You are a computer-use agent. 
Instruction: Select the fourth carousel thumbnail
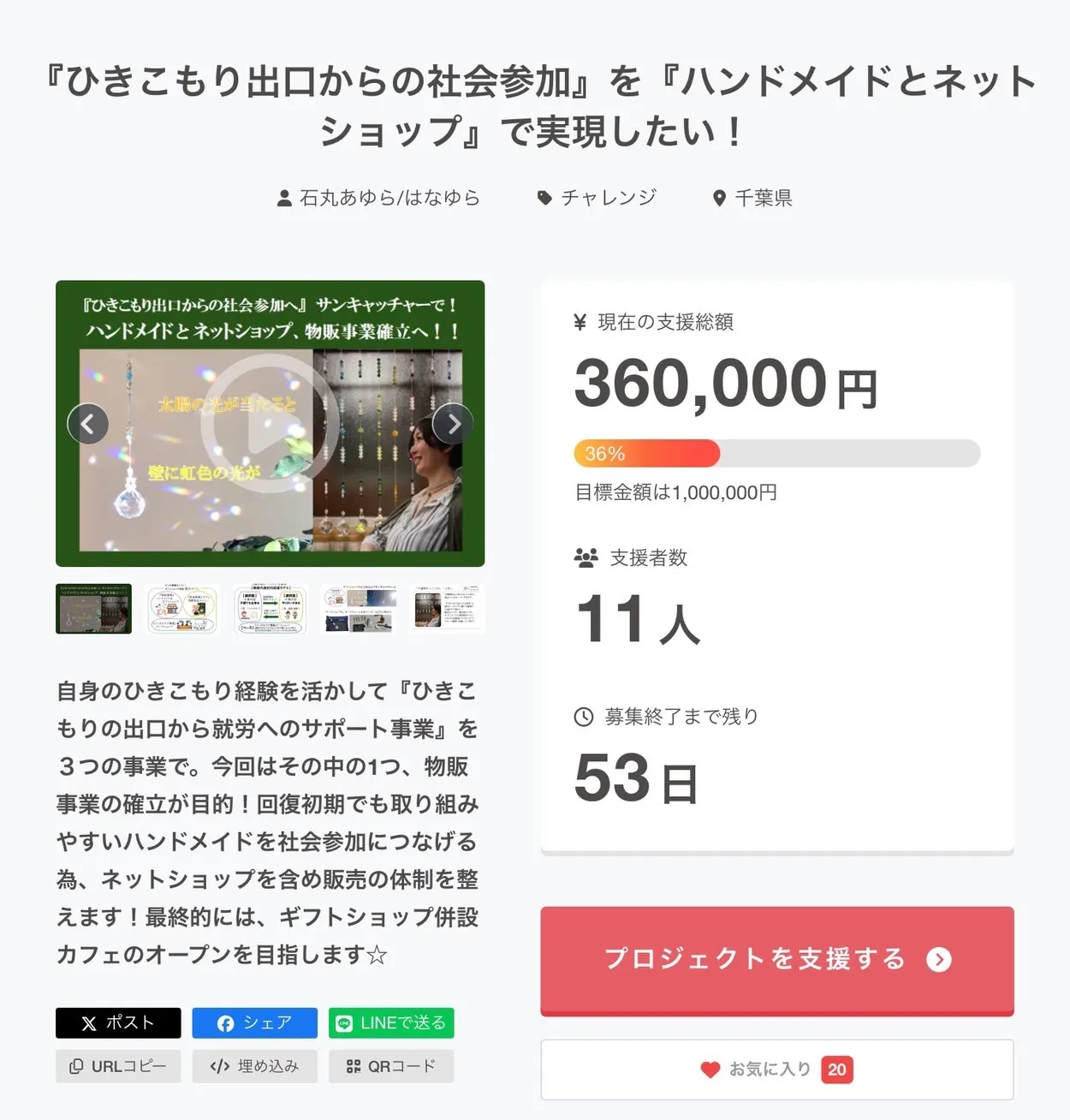tap(358, 609)
